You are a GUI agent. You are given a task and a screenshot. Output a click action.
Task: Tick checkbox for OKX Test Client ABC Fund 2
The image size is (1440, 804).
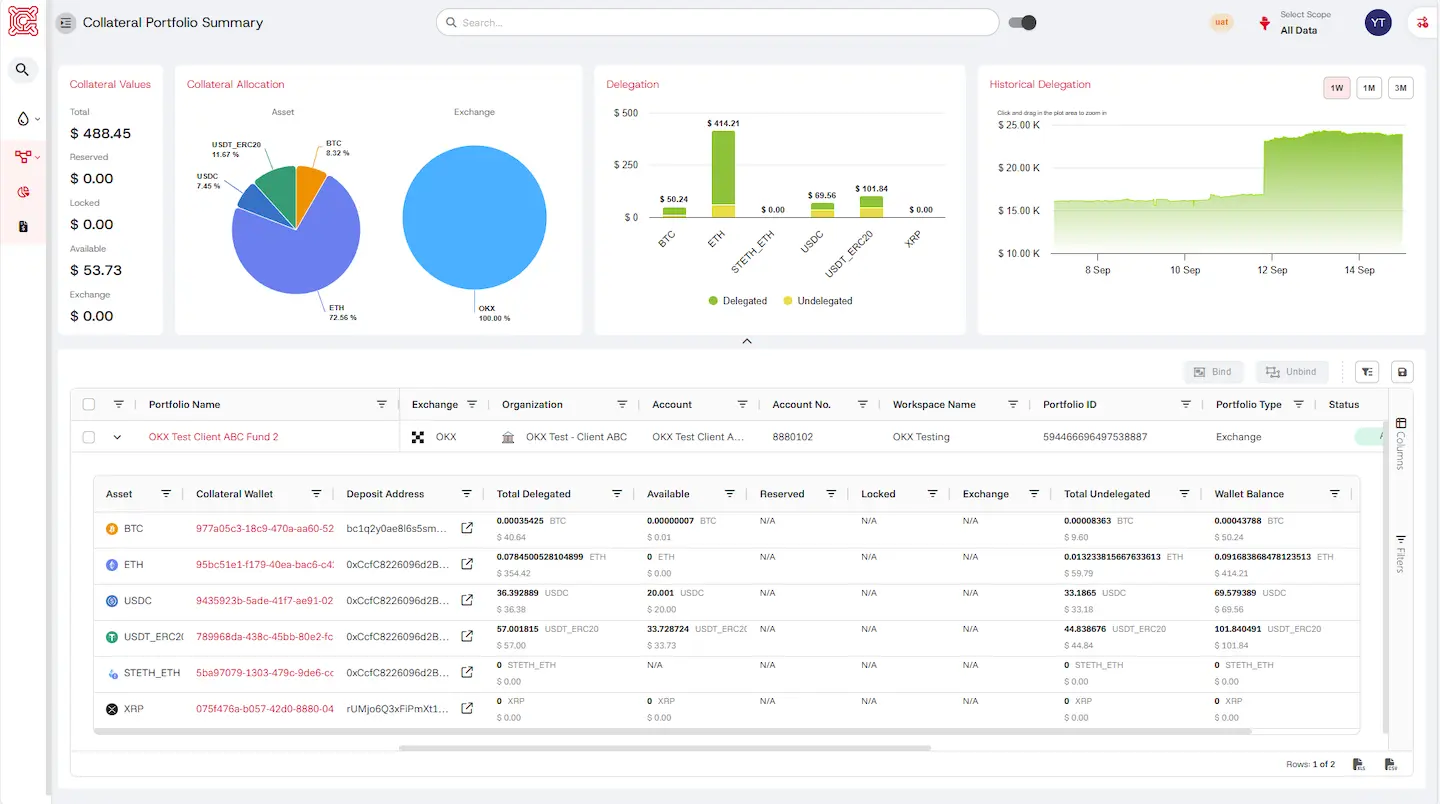click(89, 437)
